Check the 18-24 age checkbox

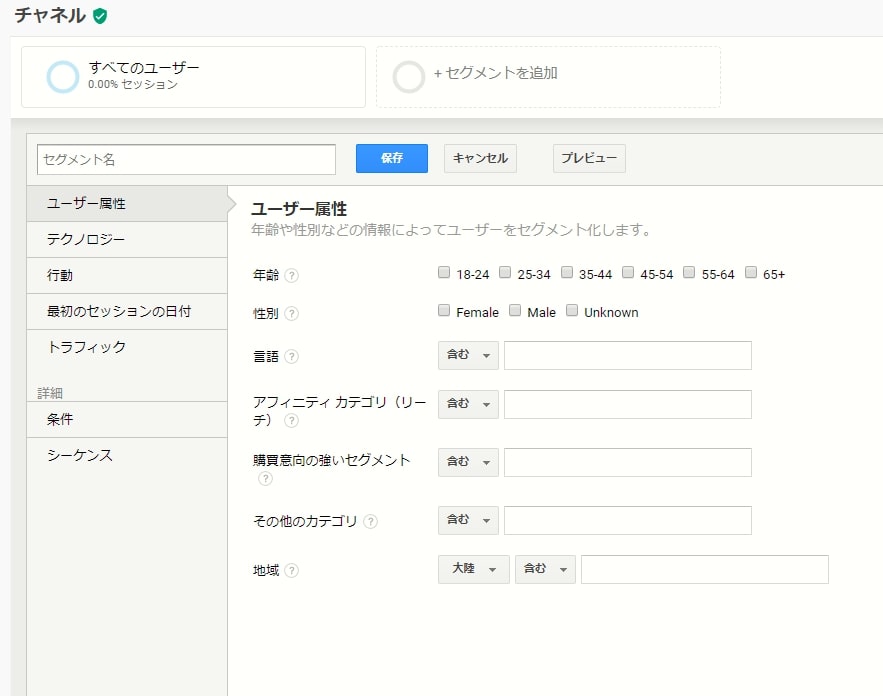point(444,273)
